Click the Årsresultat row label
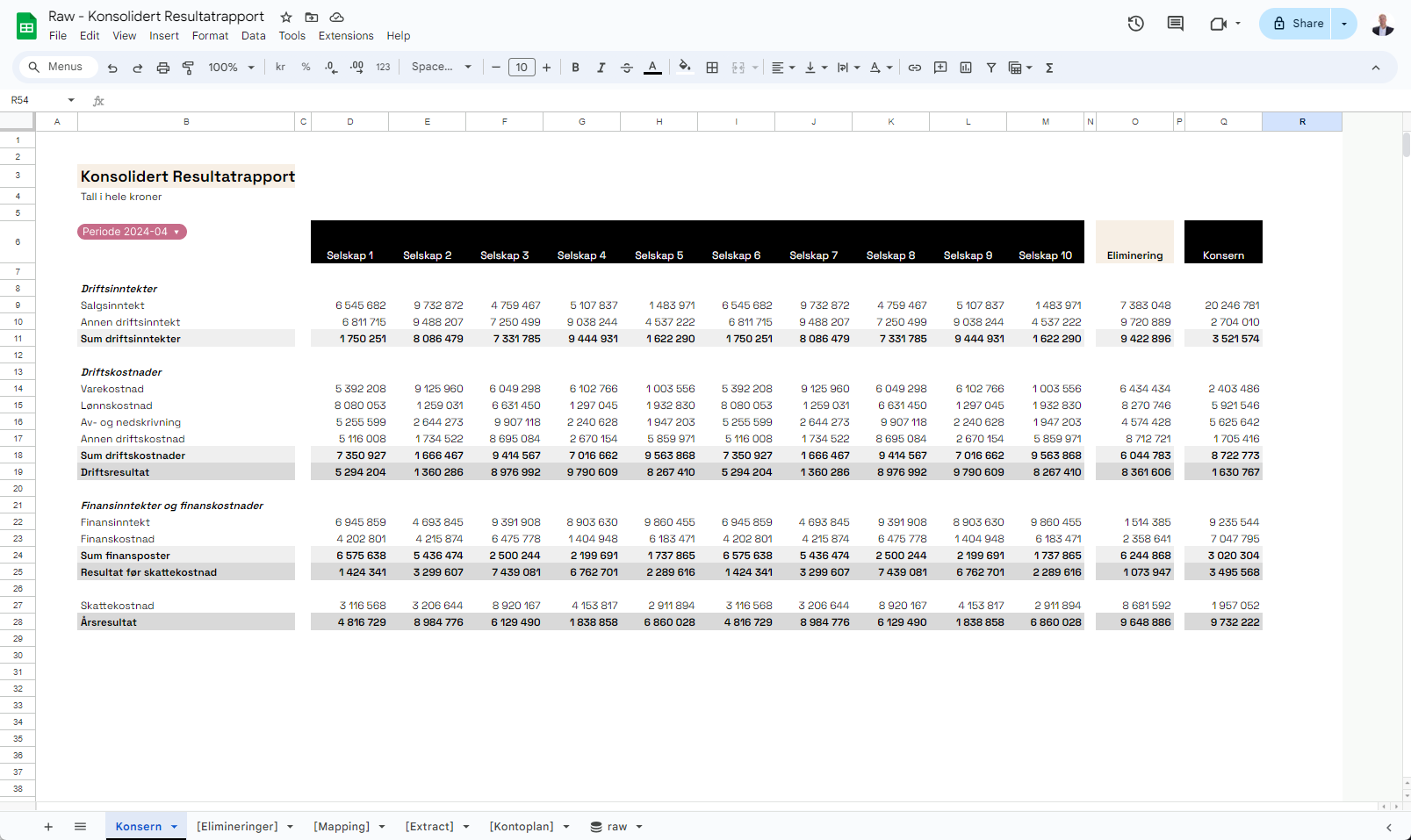This screenshot has height=840, width=1411. [109, 622]
